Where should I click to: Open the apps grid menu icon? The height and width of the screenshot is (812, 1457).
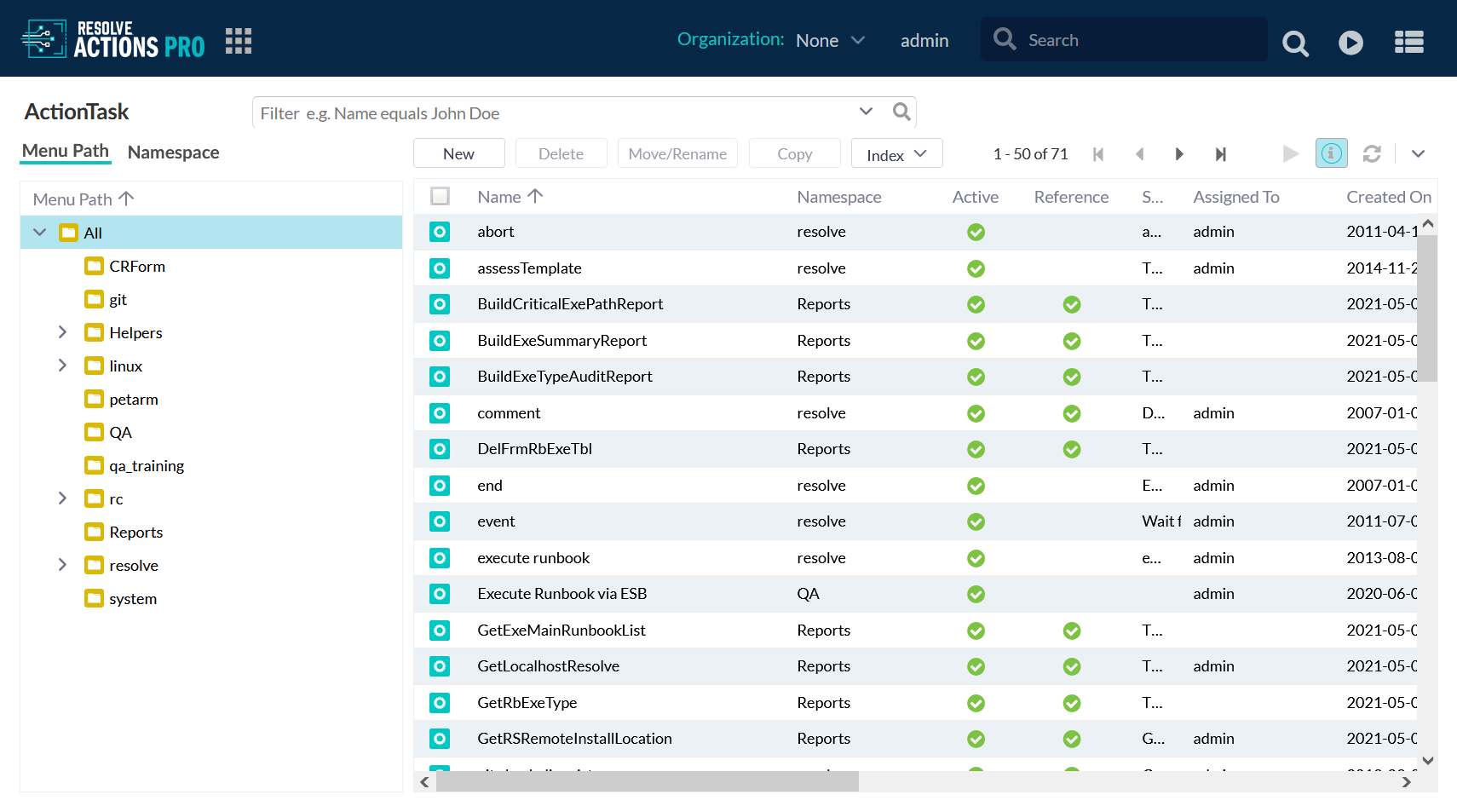[239, 41]
